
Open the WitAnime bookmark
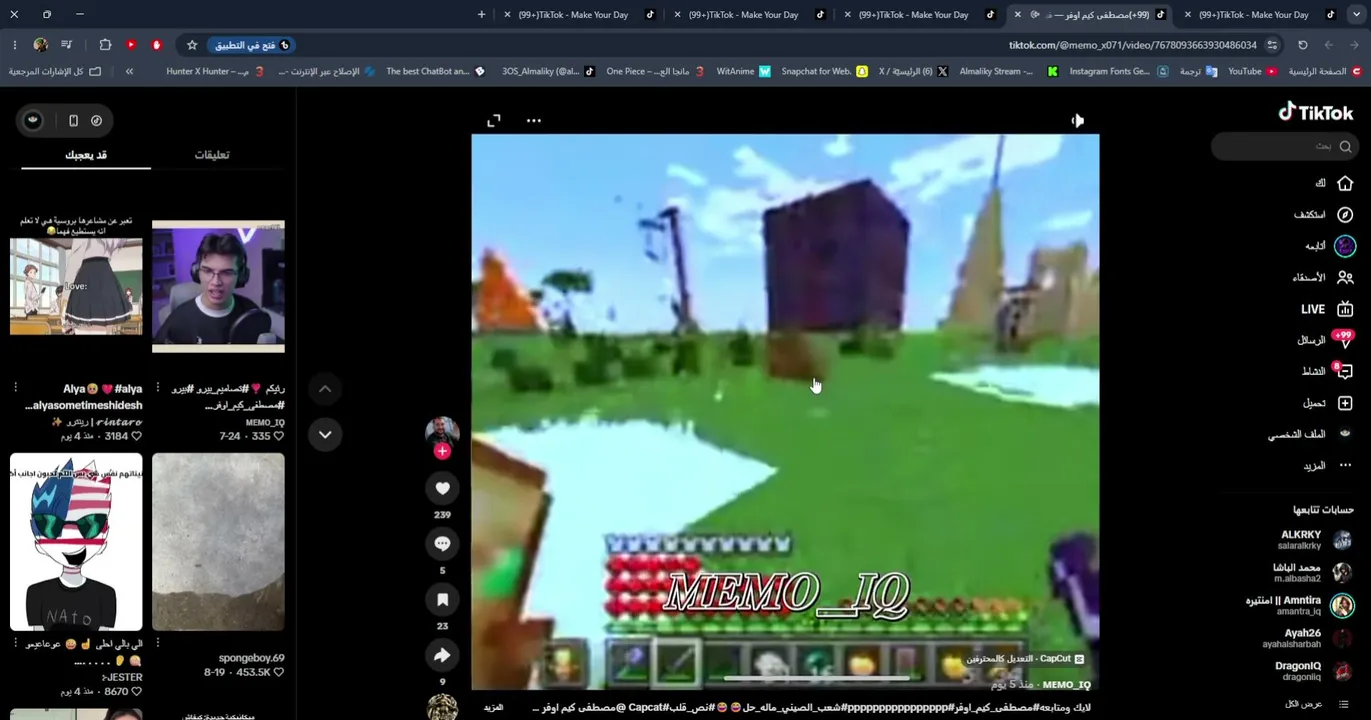(743, 71)
